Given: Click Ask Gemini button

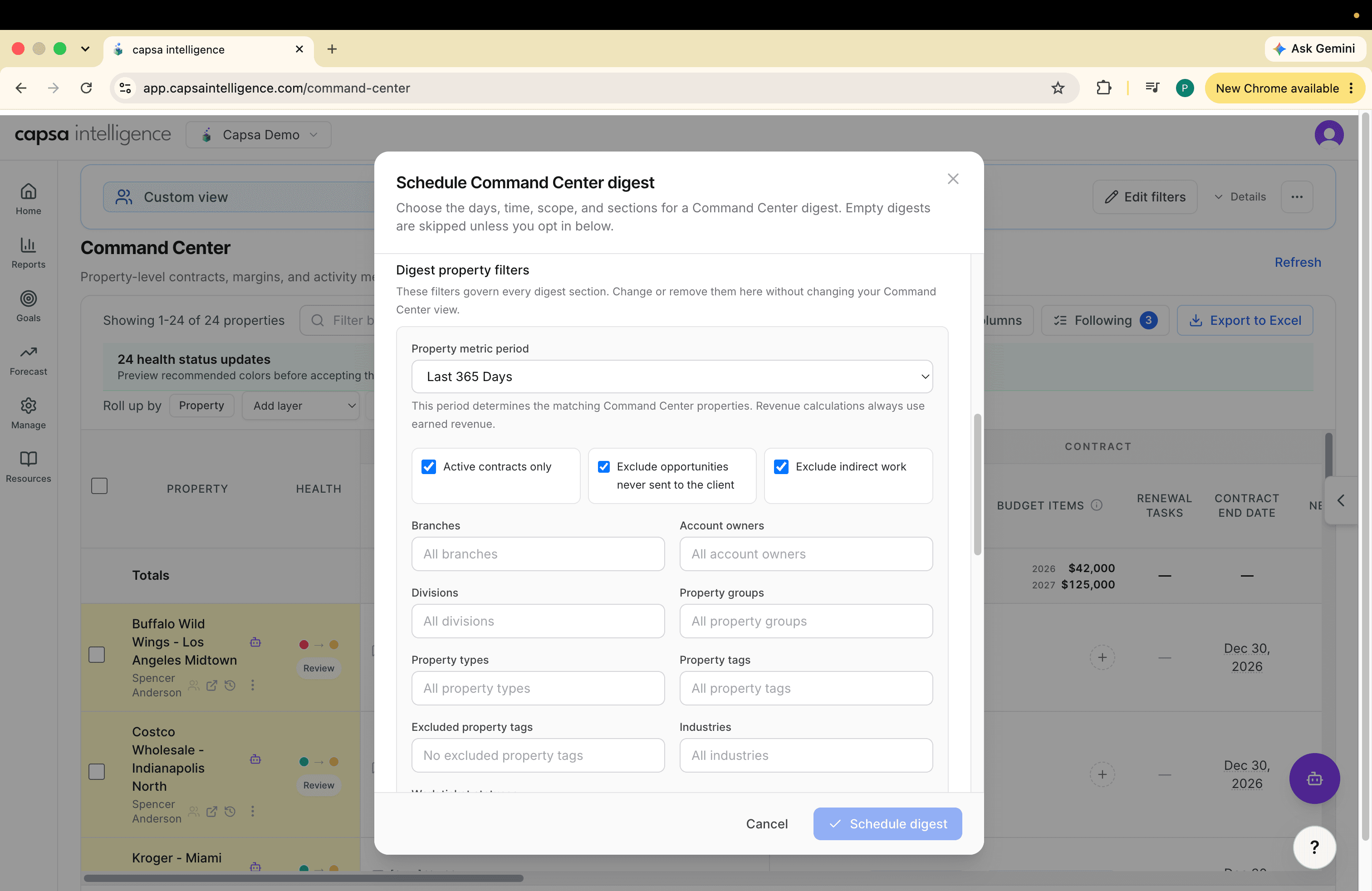Looking at the screenshot, I should pyautogui.click(x=1314, y=49).
